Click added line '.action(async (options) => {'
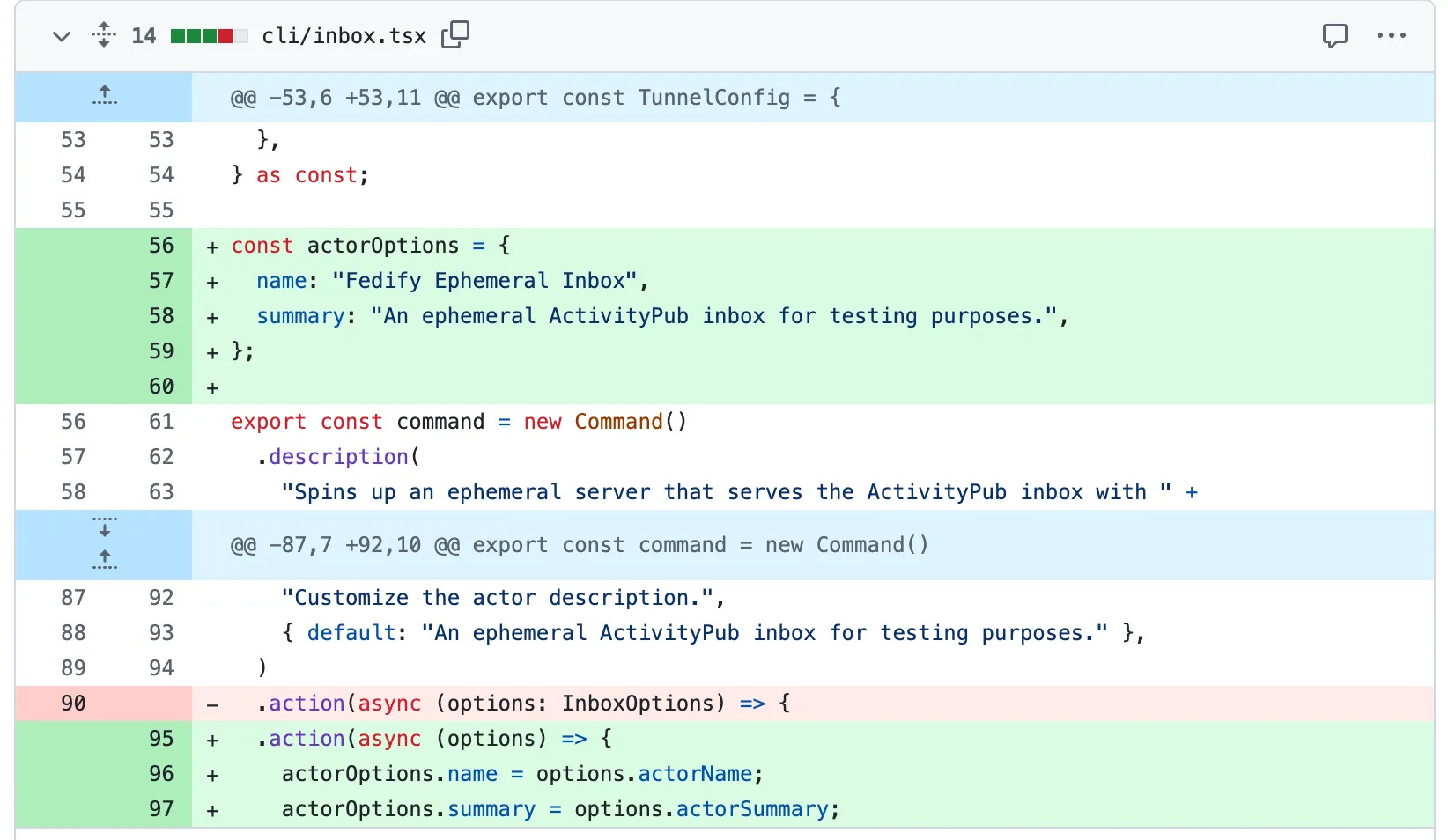The height and width of the screenshot is (840, 1448). tap(434, 739)
